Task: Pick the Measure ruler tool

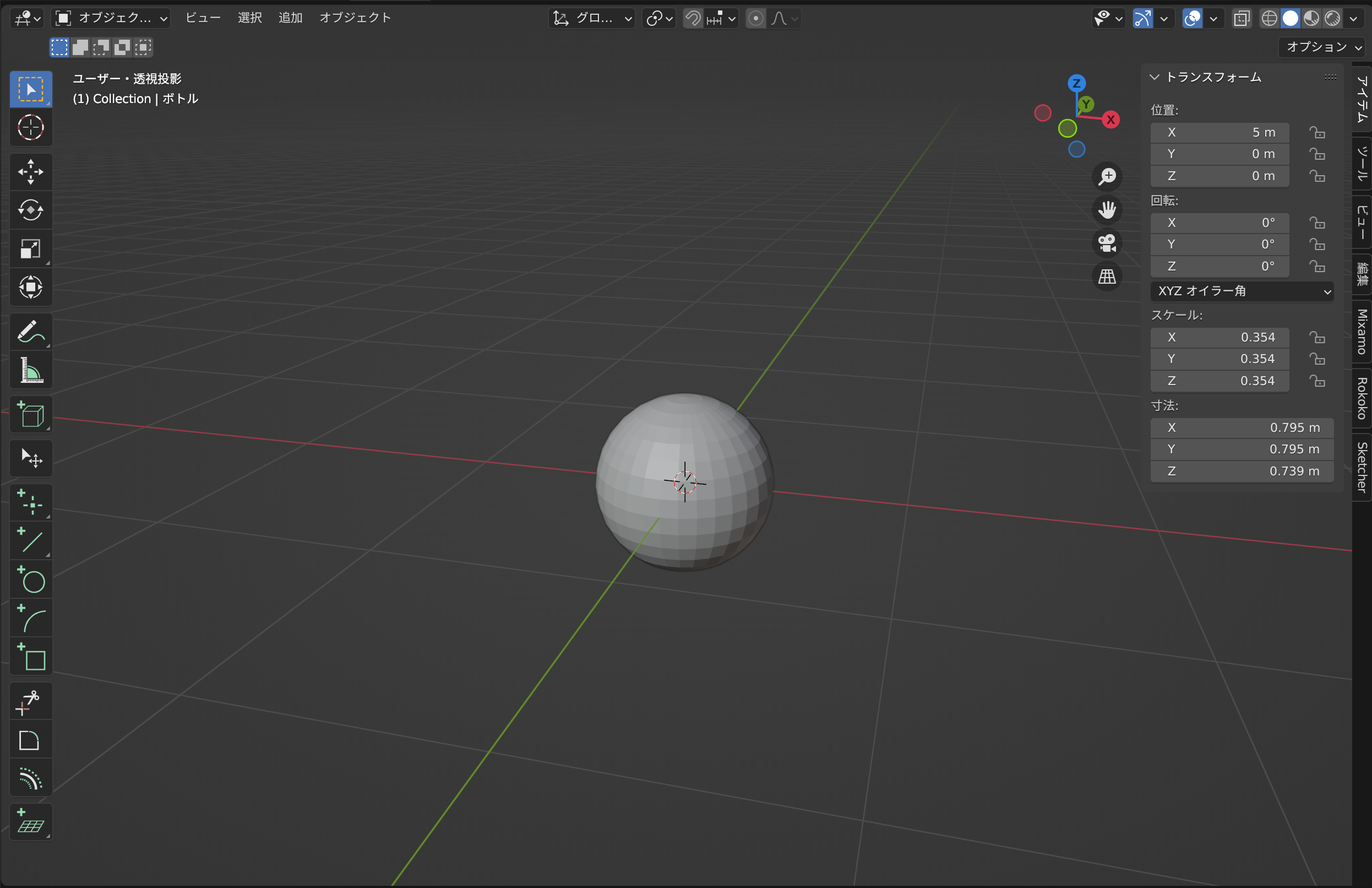Action: (x=31, y=370)
